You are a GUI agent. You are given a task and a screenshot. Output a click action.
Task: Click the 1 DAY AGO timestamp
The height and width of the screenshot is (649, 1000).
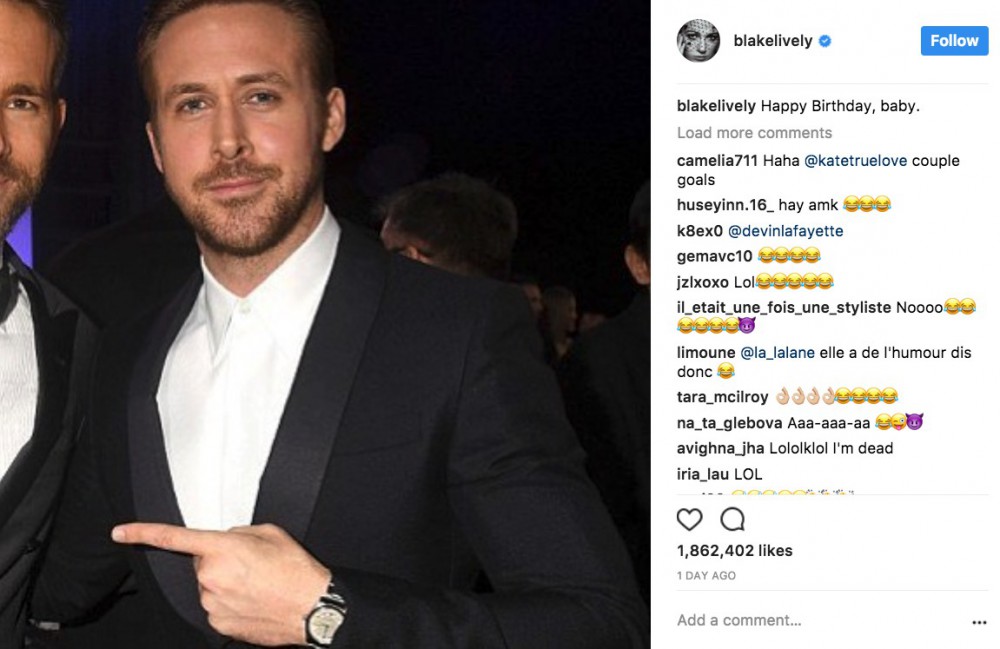(706, 576)
